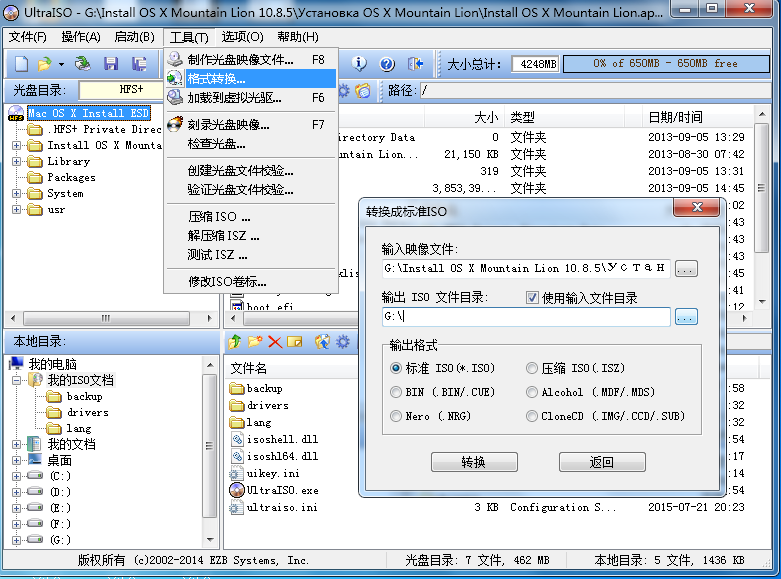The image size is (781, 579).
Task: Expand the Install OS X Mountain Lion tree folder
Action: coord(16,145)
